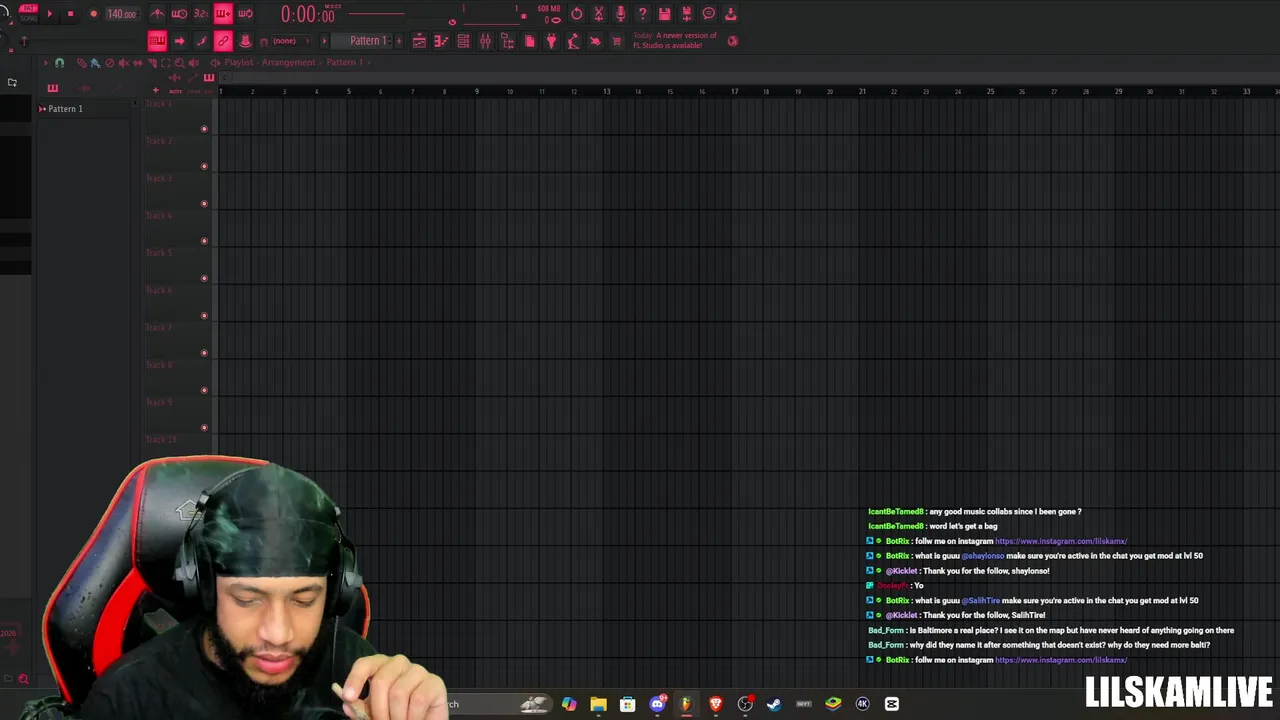
Task: Select the playlist Delete tool
Action: tap(110, 63)
